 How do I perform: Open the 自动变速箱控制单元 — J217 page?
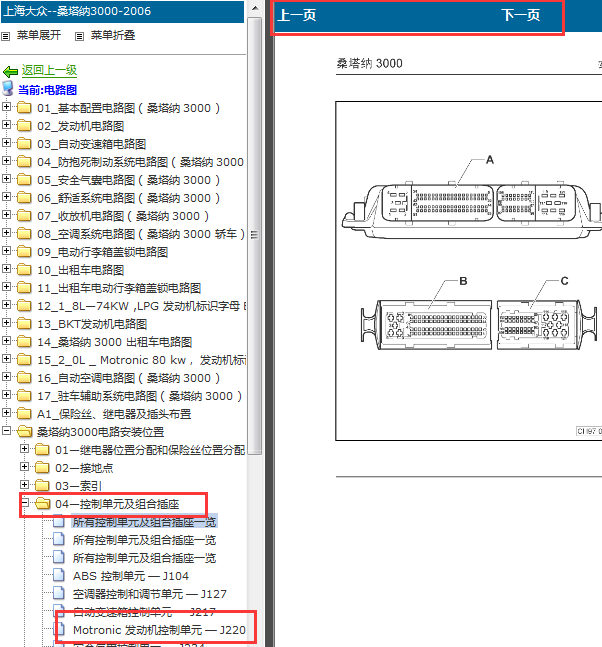[144, 612]
